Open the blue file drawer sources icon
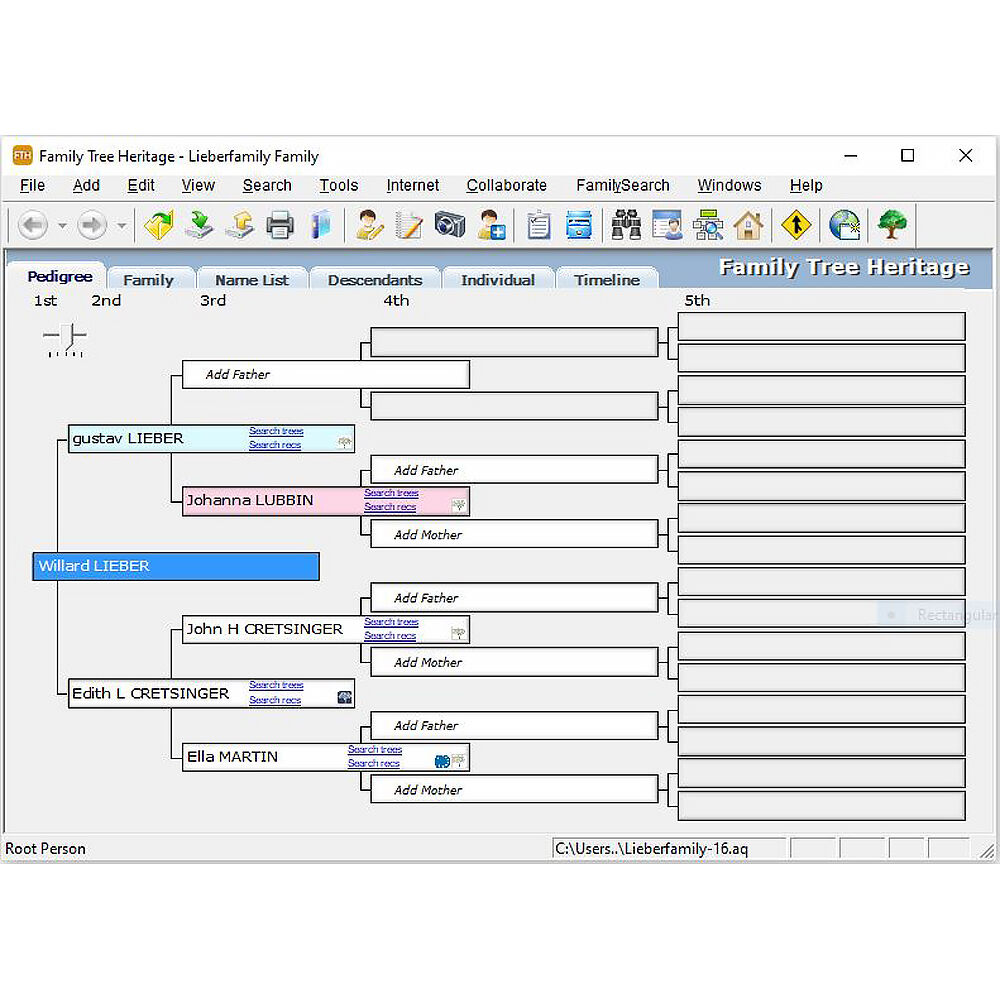1000x1000 pixels. (578, 225)
